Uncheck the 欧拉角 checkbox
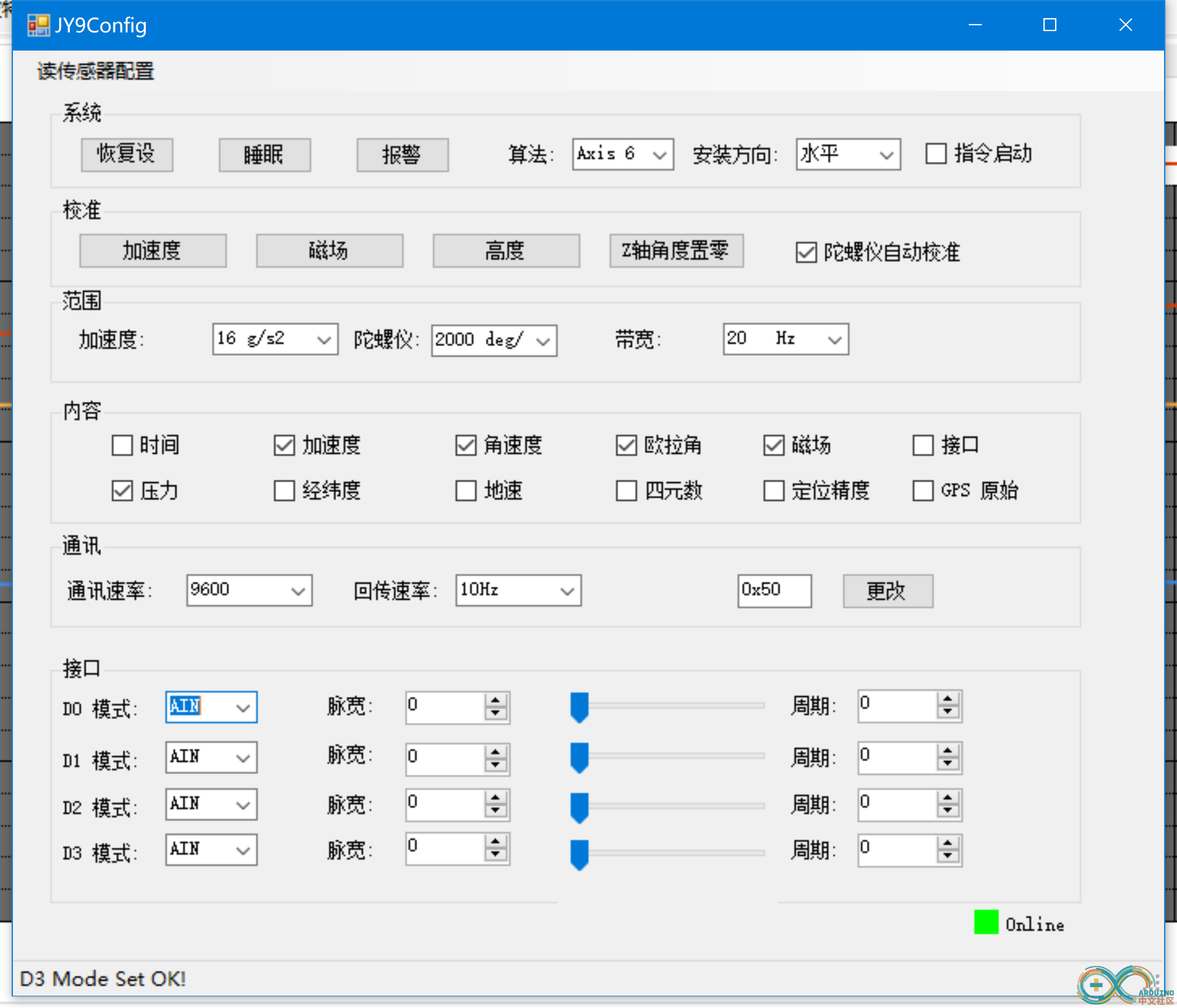This screenshot has width=1177, height=1008. (x=626, y=445)
